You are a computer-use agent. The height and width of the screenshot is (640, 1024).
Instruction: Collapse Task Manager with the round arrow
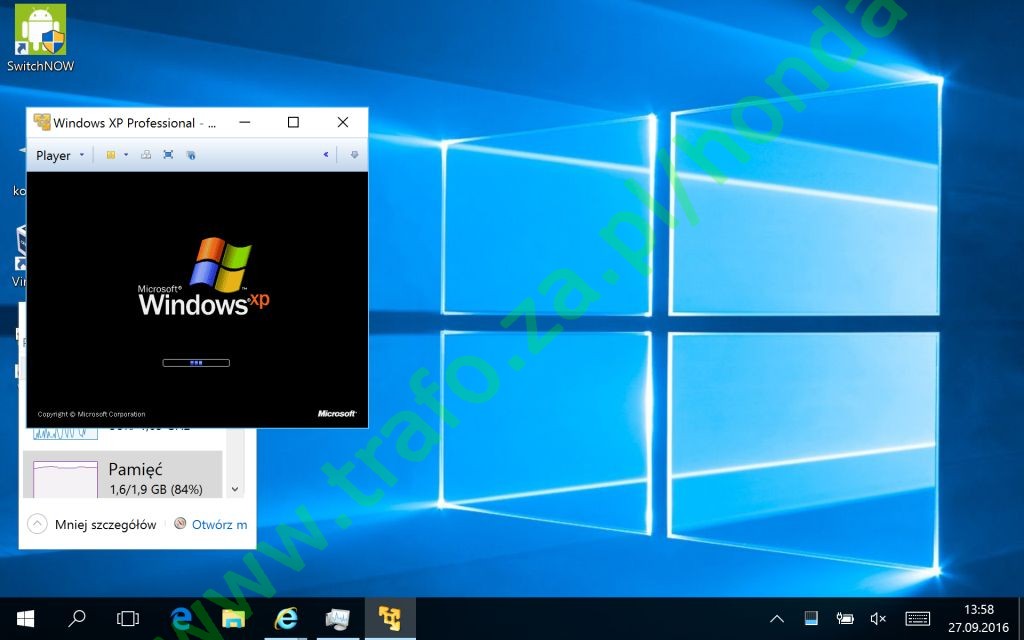tap(38, 524)
